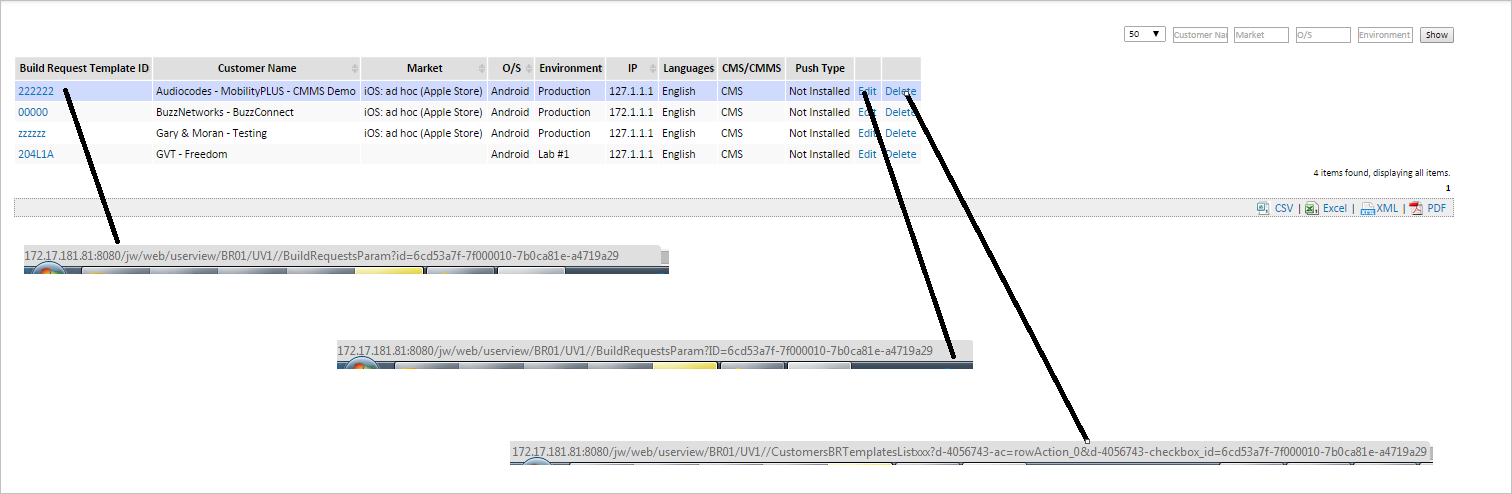Click the Push Type column header
The height and width of the screenshot is (494, 1512).
coord(820,68)
